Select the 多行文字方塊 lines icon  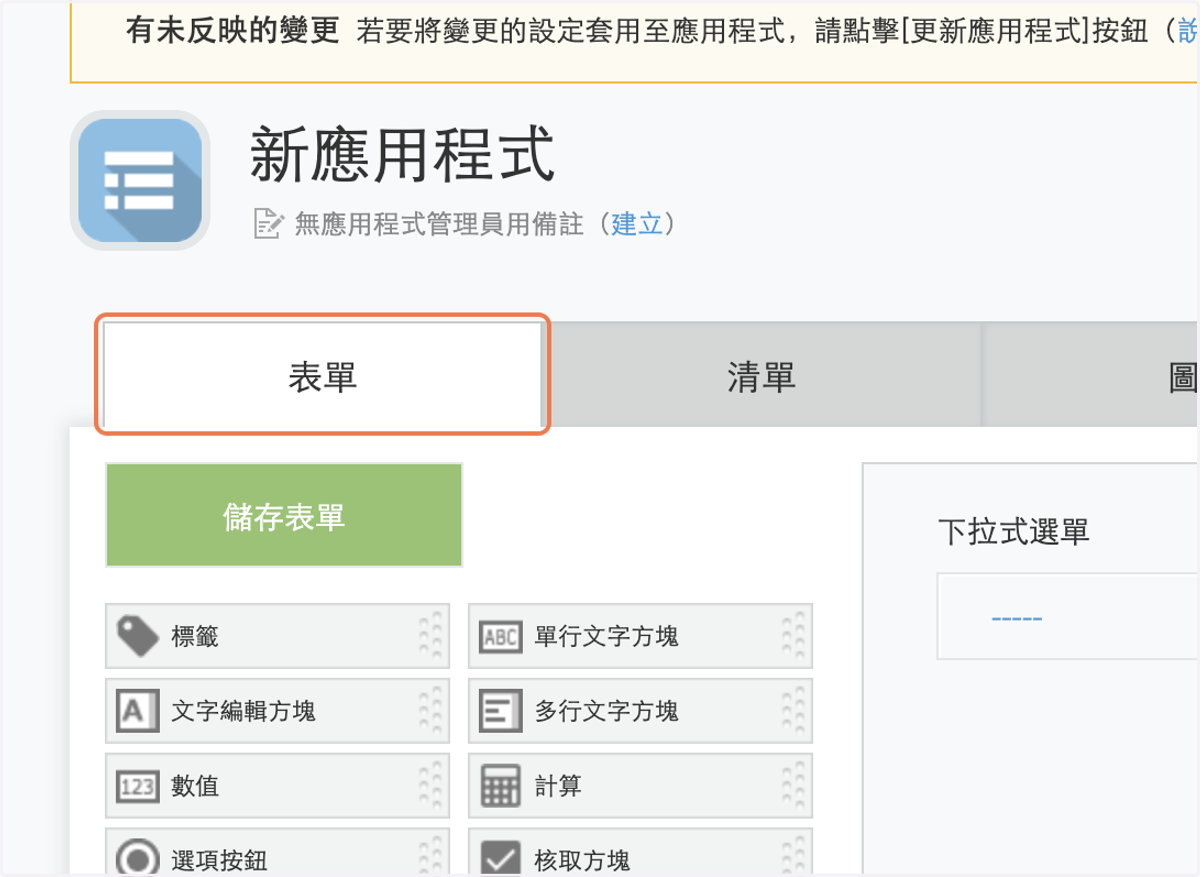point(501,711)
